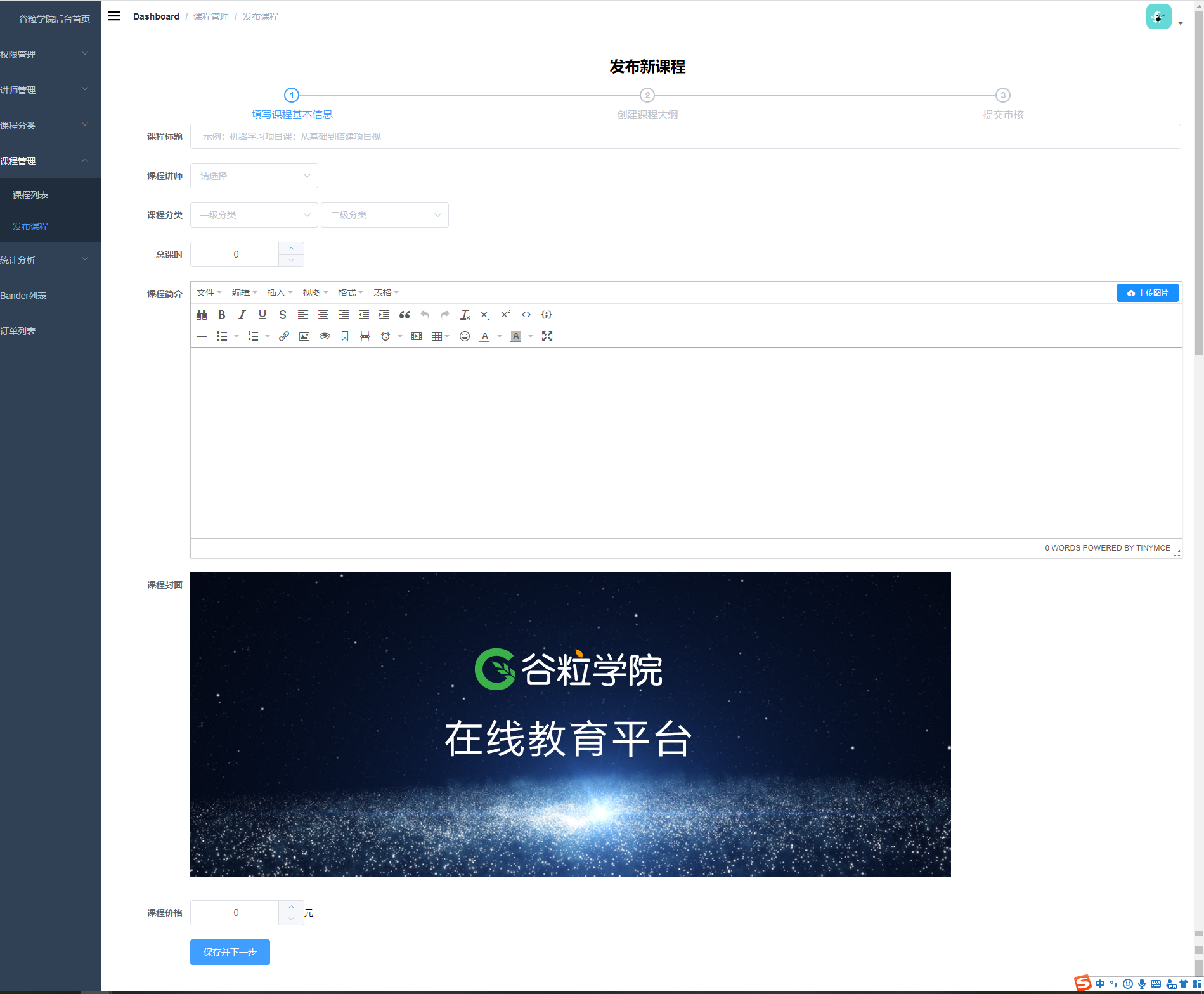Click the undo arrow in the editor
Screen dimensions: 1204x994
425,315
